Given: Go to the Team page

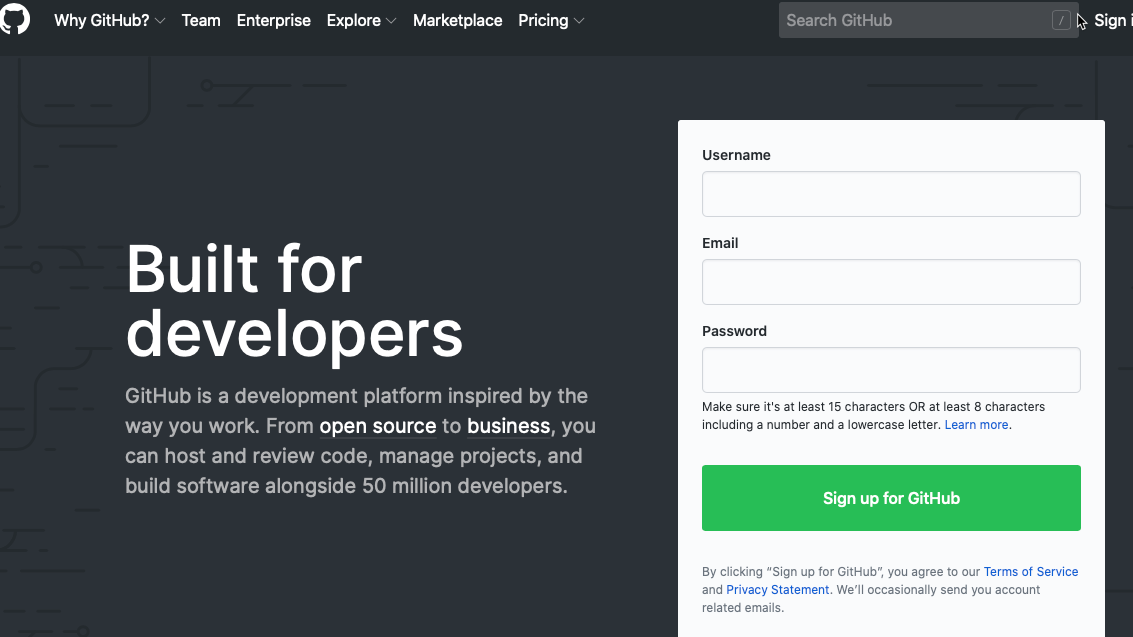Looking at the screenshot, I should pos(201,20).
